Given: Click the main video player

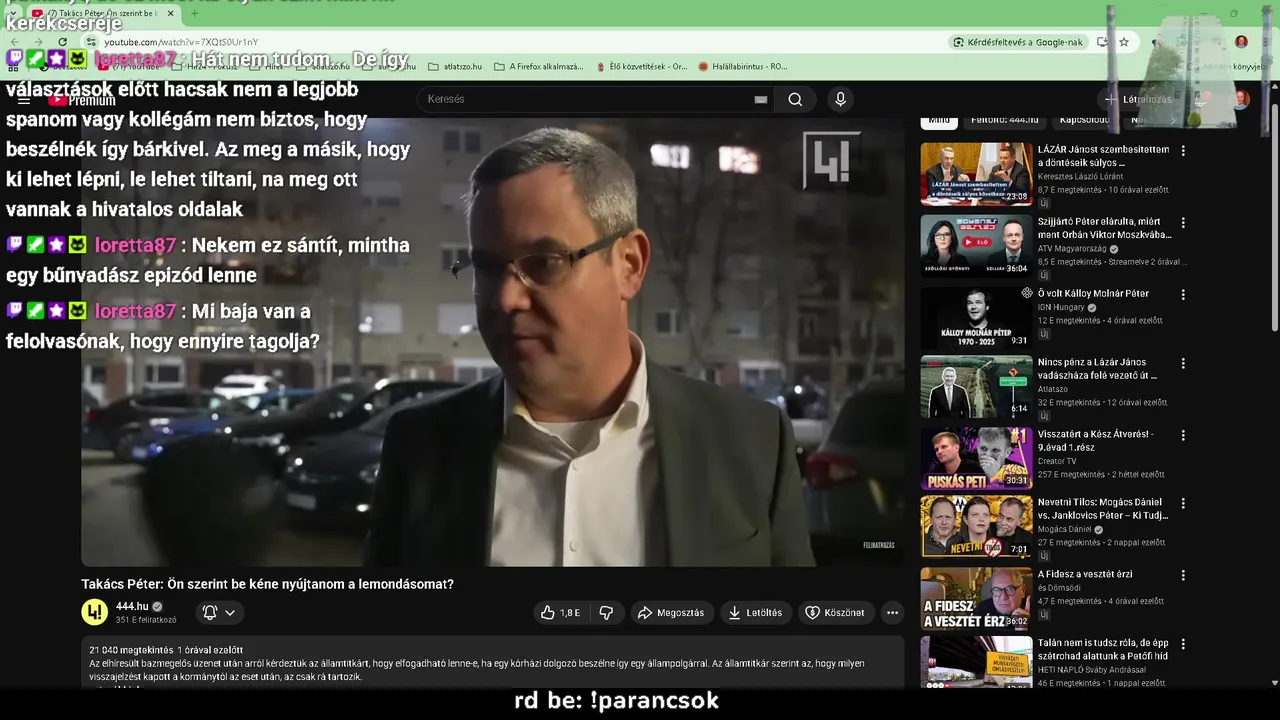Looking at the screenshot, I should pos(493,342).
